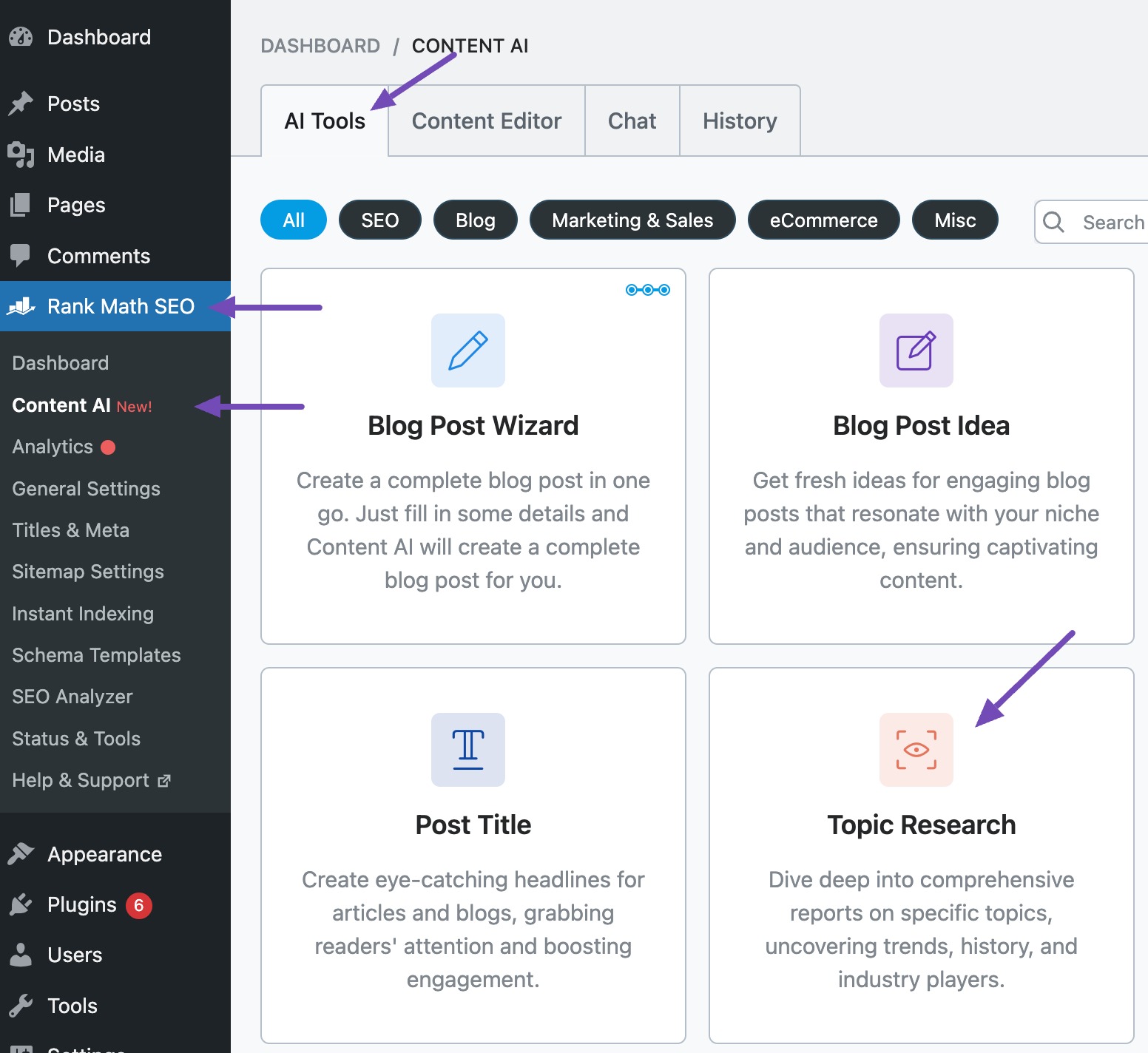
Task: Select the Marketing & Sales filter
Action: tap(632, 220)
